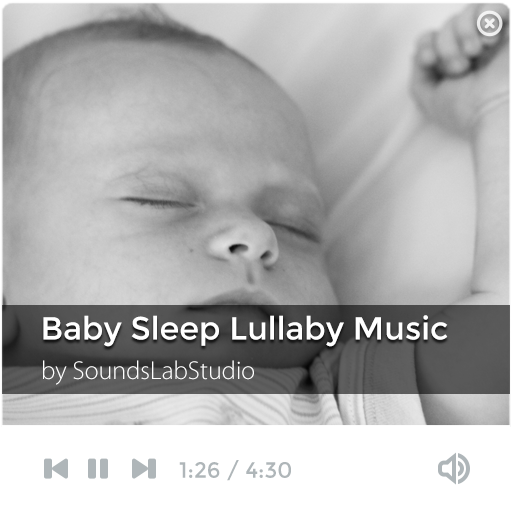Click the 4:30 total duration label

pos(269,470)
